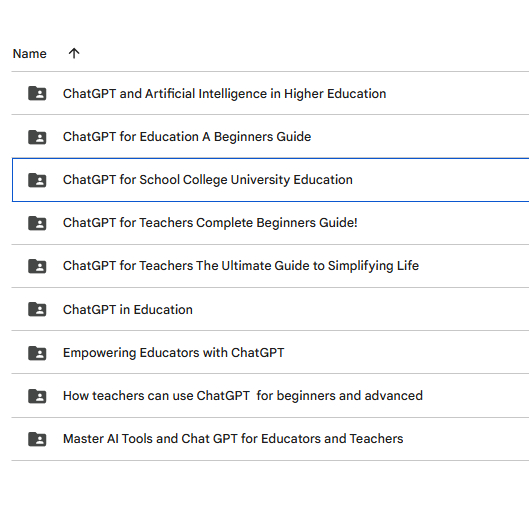Screen dimensions: 529x529
Task: Open ChatGPT for Teachers The Ultimate Guide to Simplifying Life
Action: (241, 266)
